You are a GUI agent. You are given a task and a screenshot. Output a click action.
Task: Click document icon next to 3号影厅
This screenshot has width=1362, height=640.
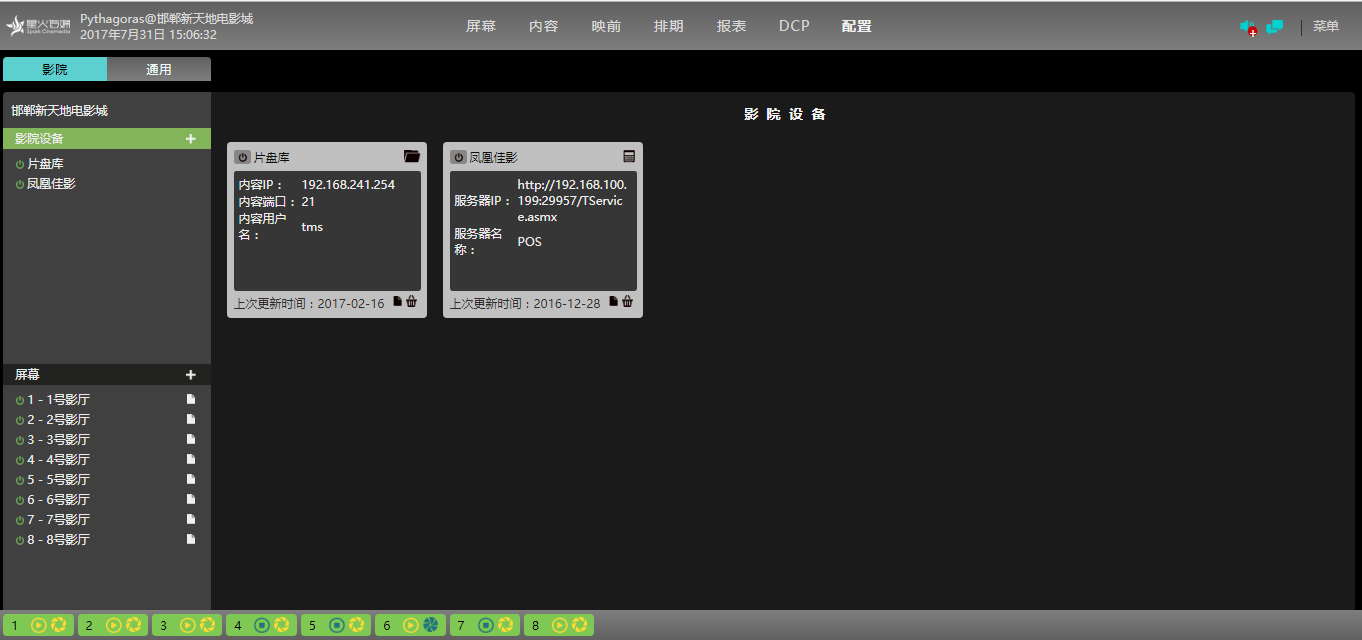coord(191,439)
